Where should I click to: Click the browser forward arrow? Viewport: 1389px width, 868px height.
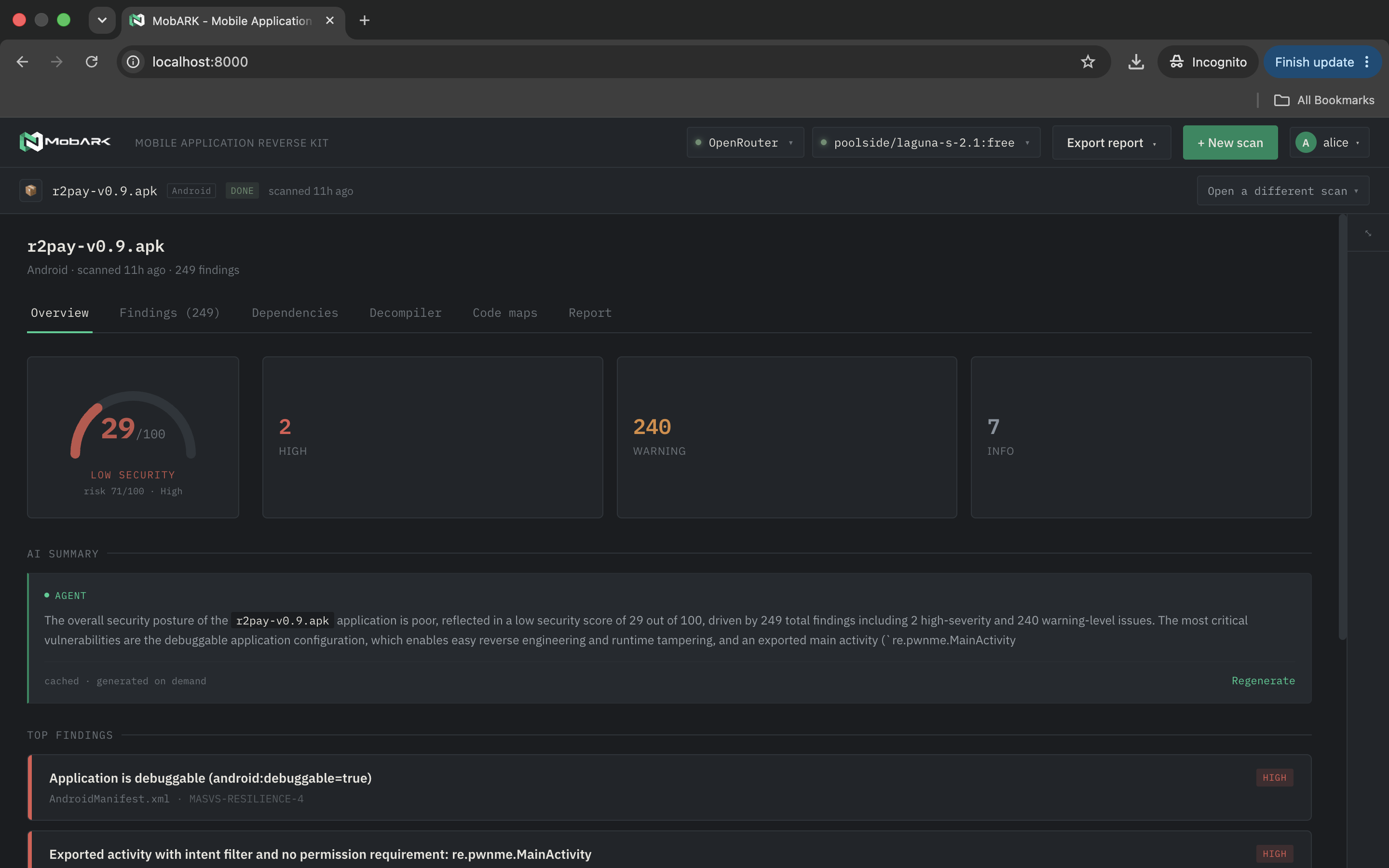pos(56,62)
